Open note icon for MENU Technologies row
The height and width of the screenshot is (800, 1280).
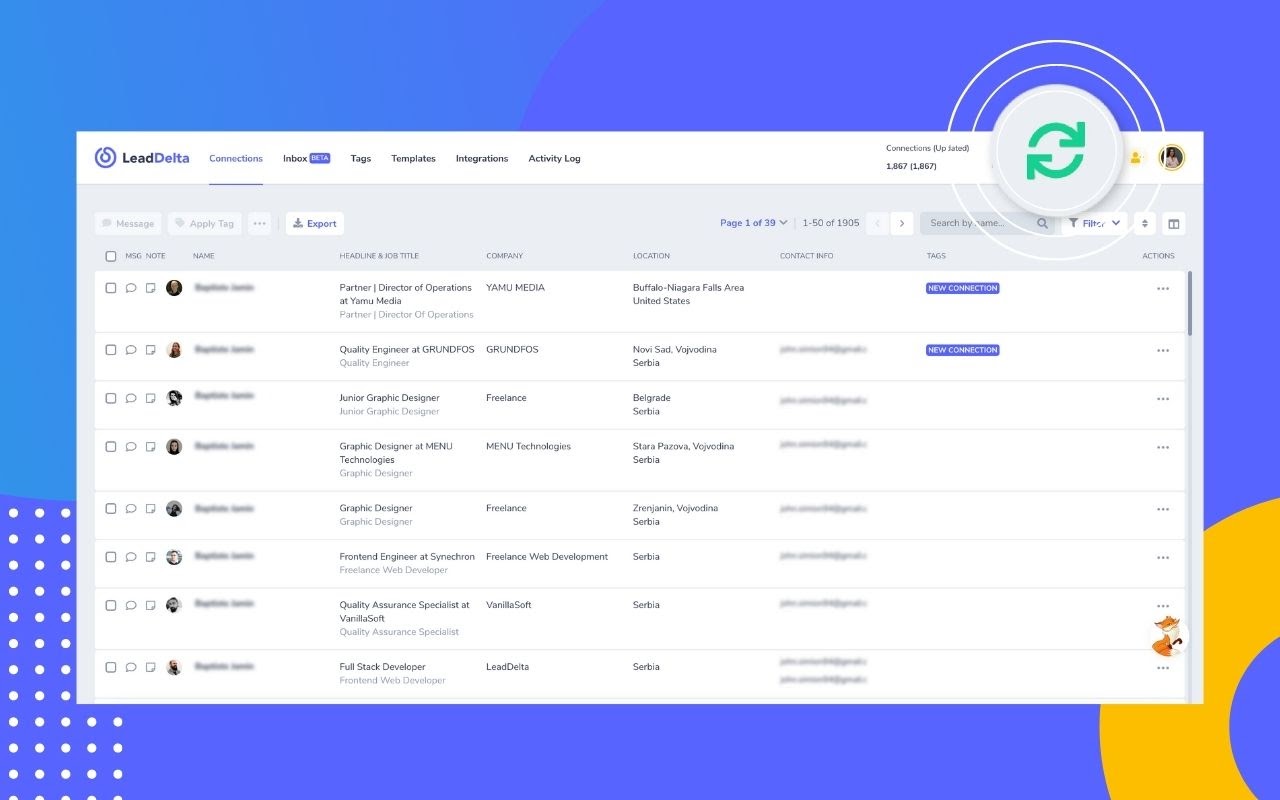coord(150,447)
